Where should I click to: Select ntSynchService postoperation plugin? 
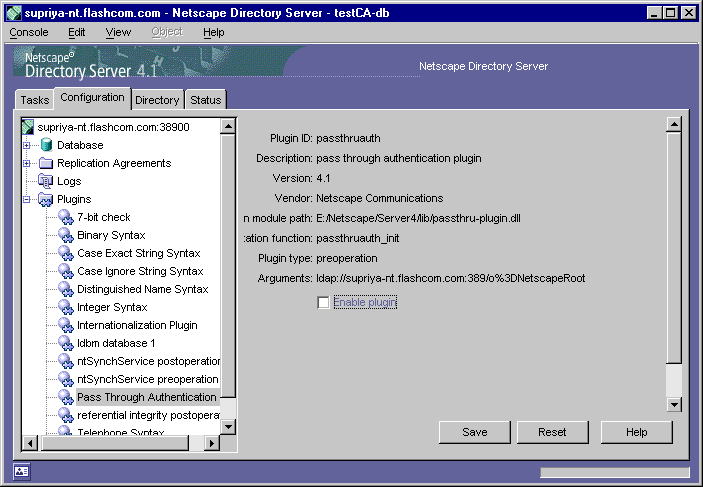[x=148, y=361]
